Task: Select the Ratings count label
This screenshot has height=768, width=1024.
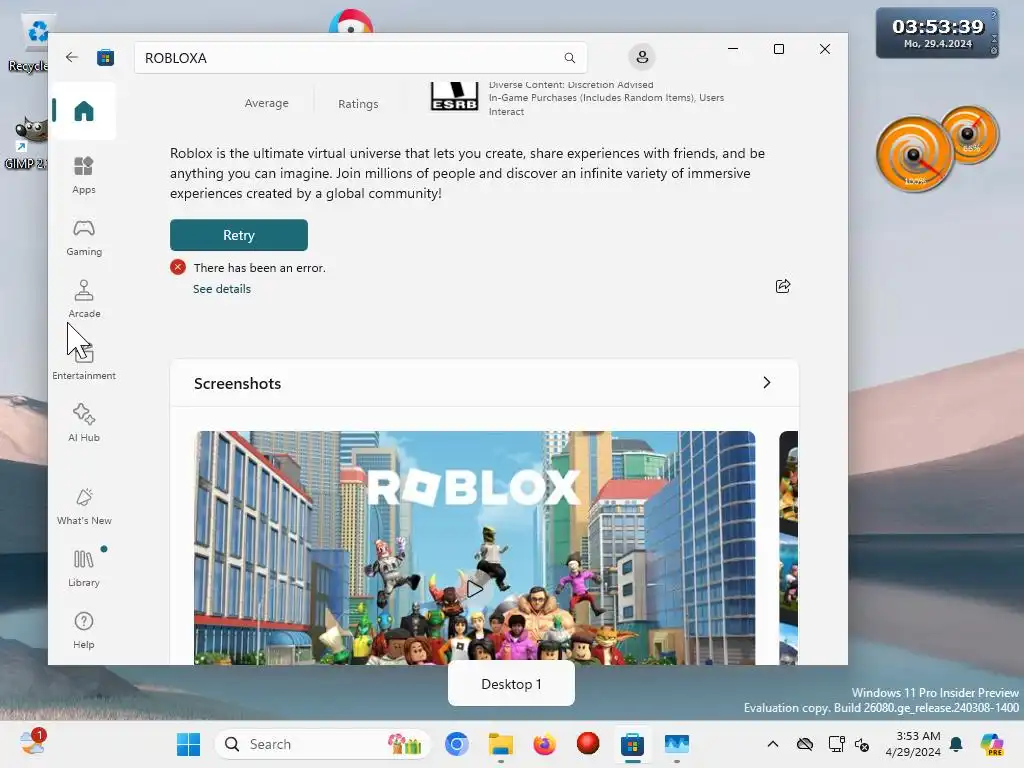Action: coord(358,104)
